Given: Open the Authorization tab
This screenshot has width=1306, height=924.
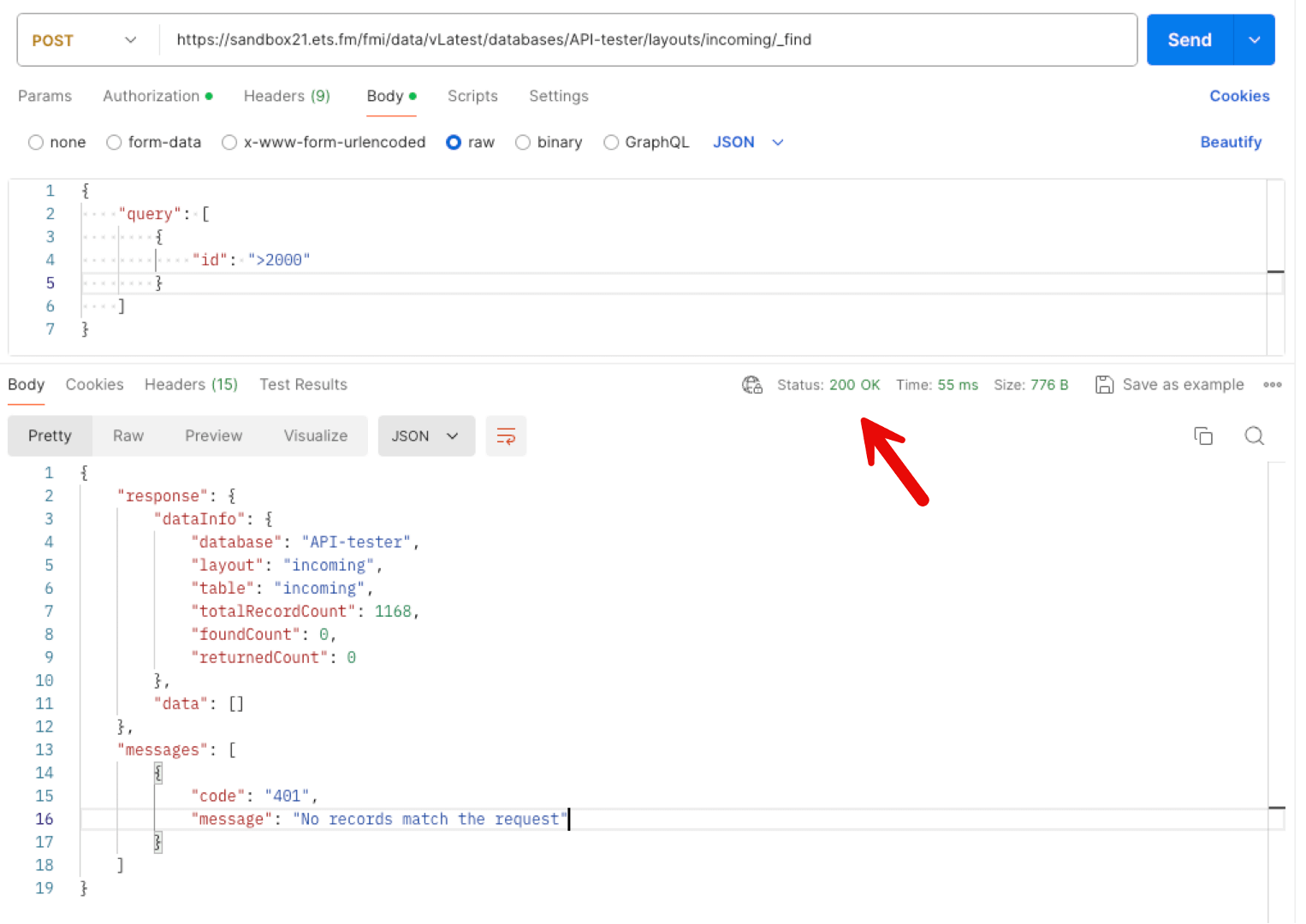Looking at the screenshot, I should [x=157, y=97].
